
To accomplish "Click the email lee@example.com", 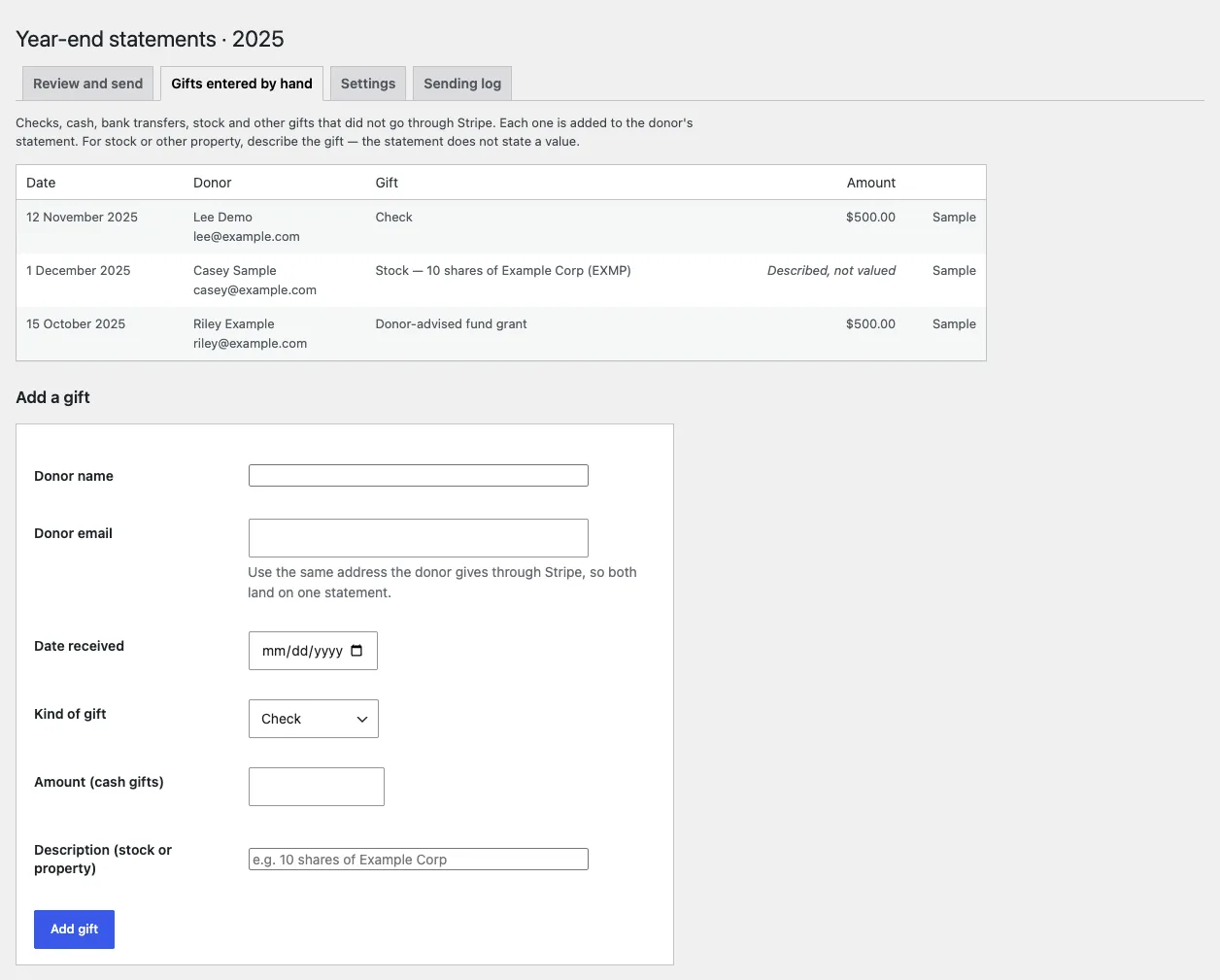I will pos(247,237).
